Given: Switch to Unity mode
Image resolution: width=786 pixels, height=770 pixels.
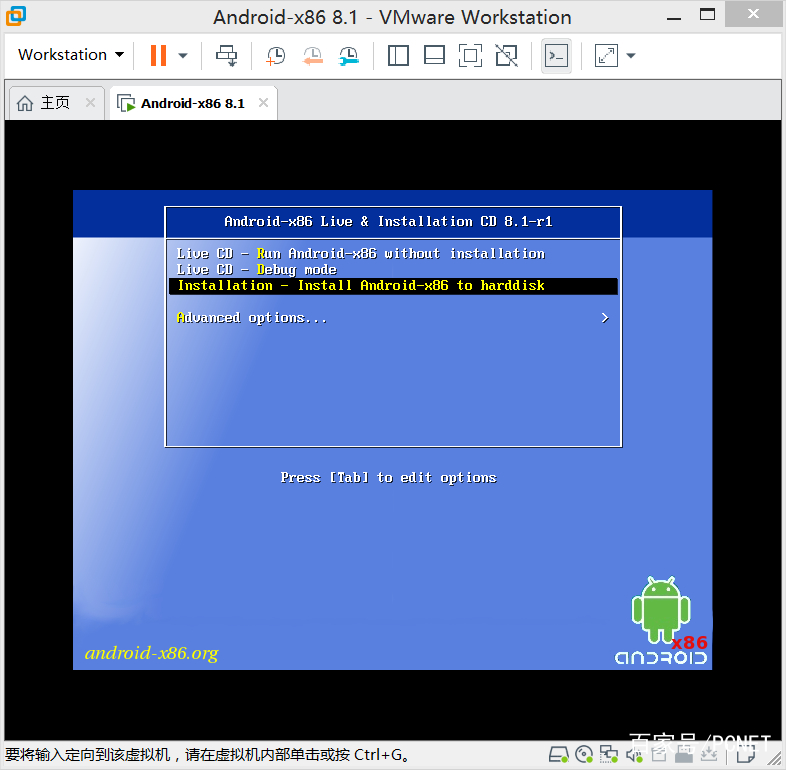Looking at the screenshot, I should point(506,55).
